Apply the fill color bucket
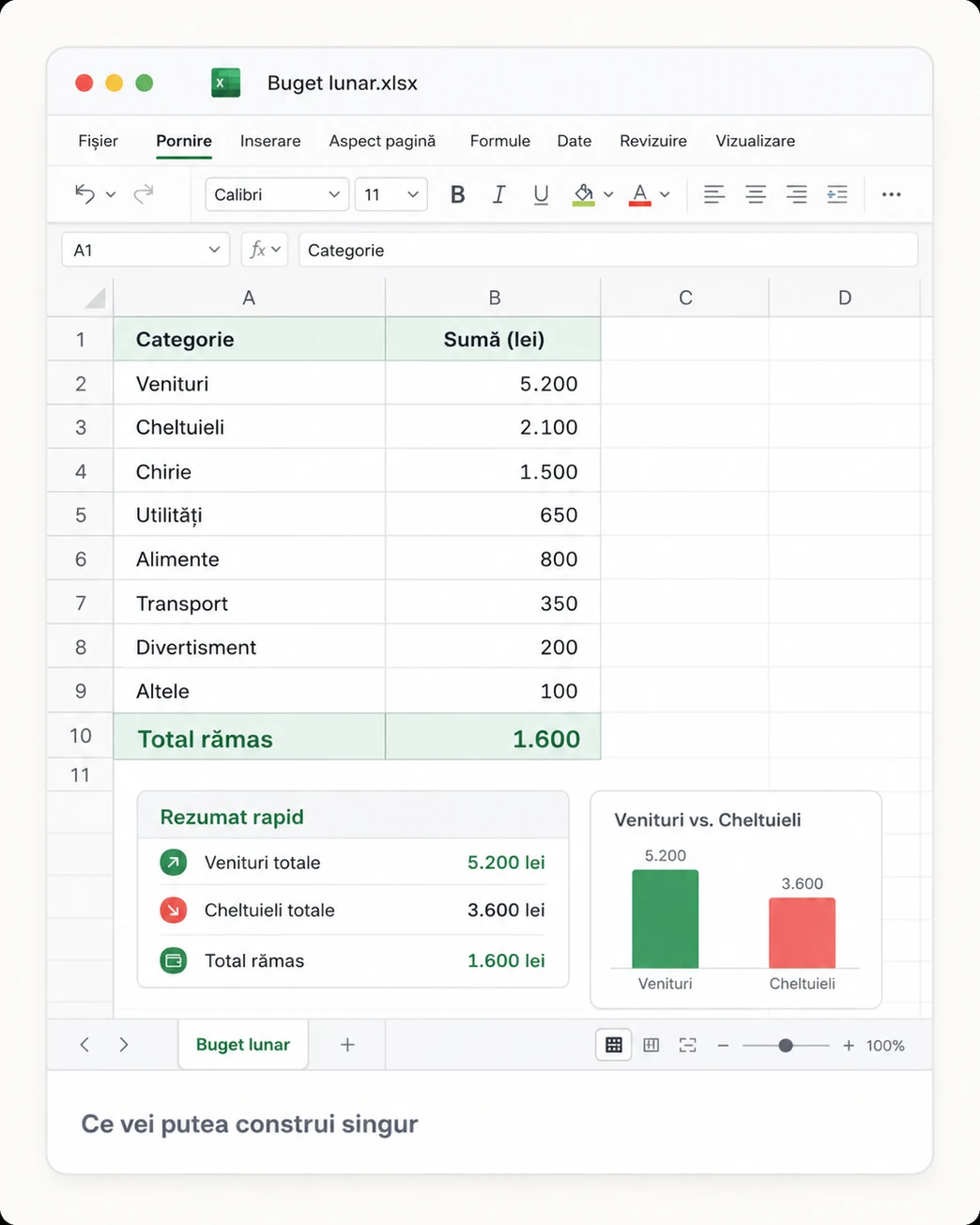The width and height of the screenshot is (980, 1225). click(x=584, y=194)
